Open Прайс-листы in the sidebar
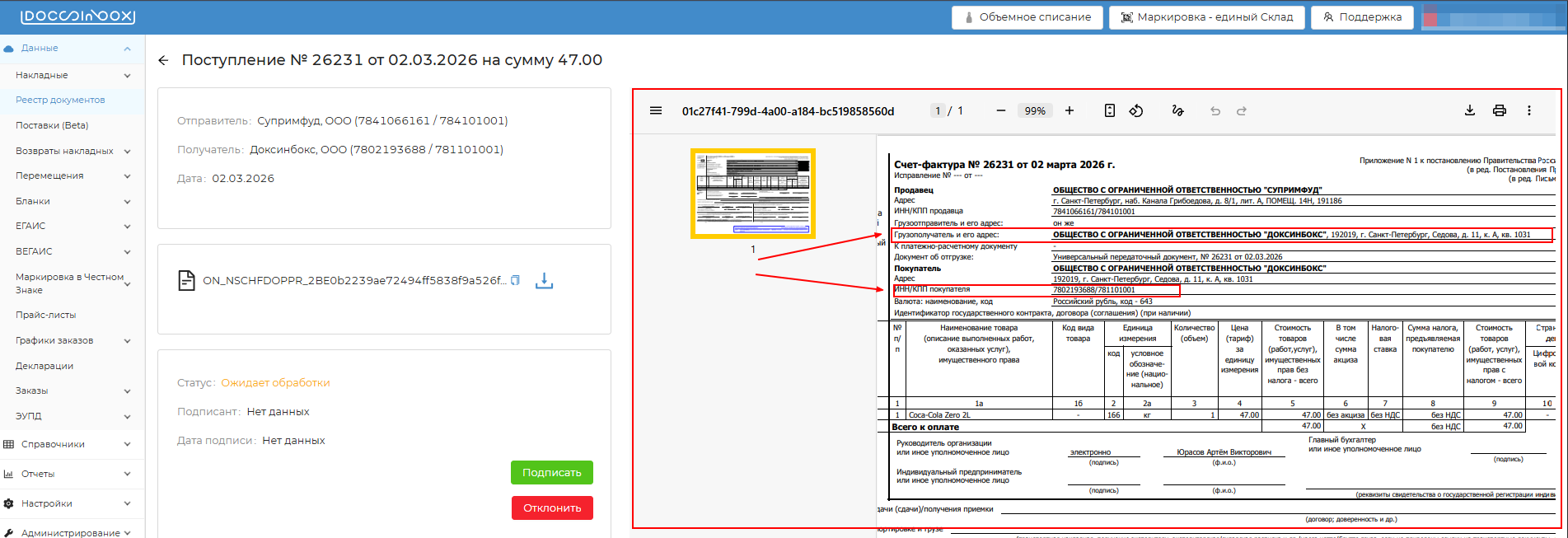This screenshot has height=538, width=1568. (x=45, y=315)
